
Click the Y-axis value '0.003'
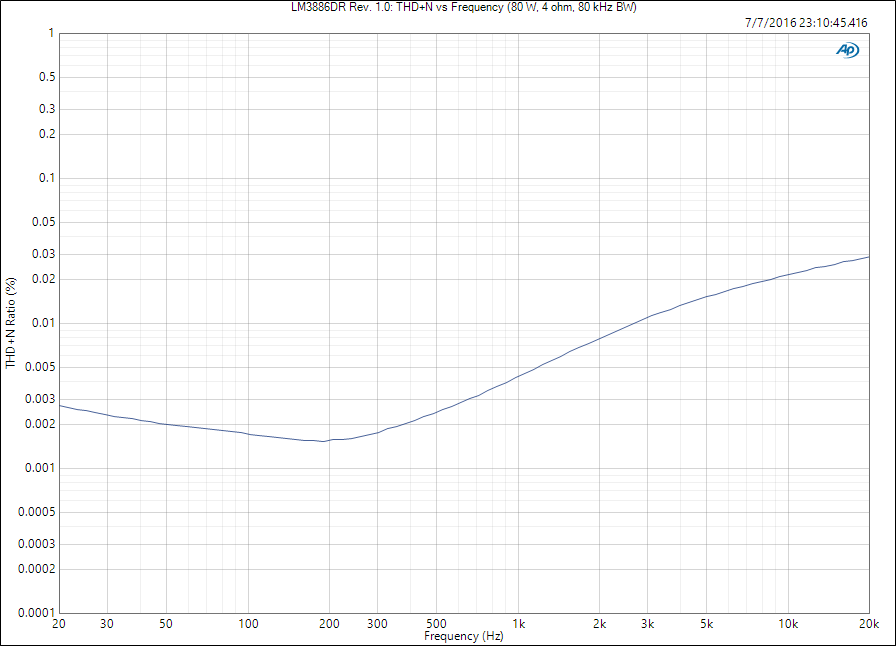click(x=41, y=399)
